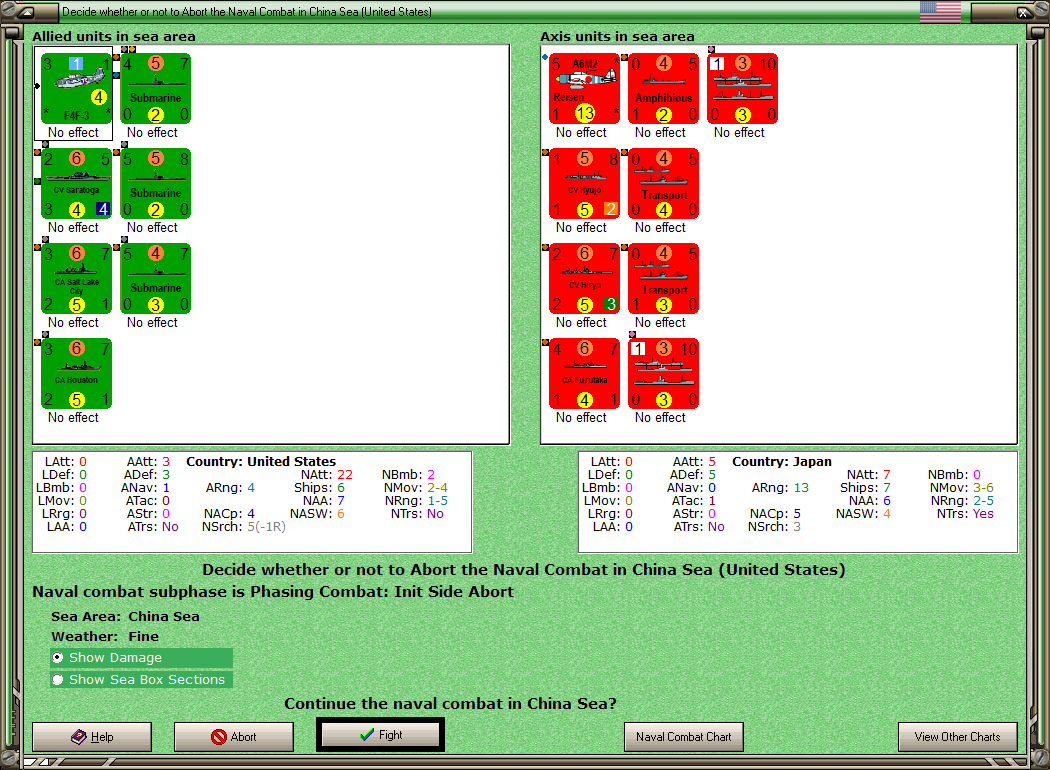
Task: Select the Allied Submarine with 5 4 7
Action: pyautogui.click(x=155, y=279)
